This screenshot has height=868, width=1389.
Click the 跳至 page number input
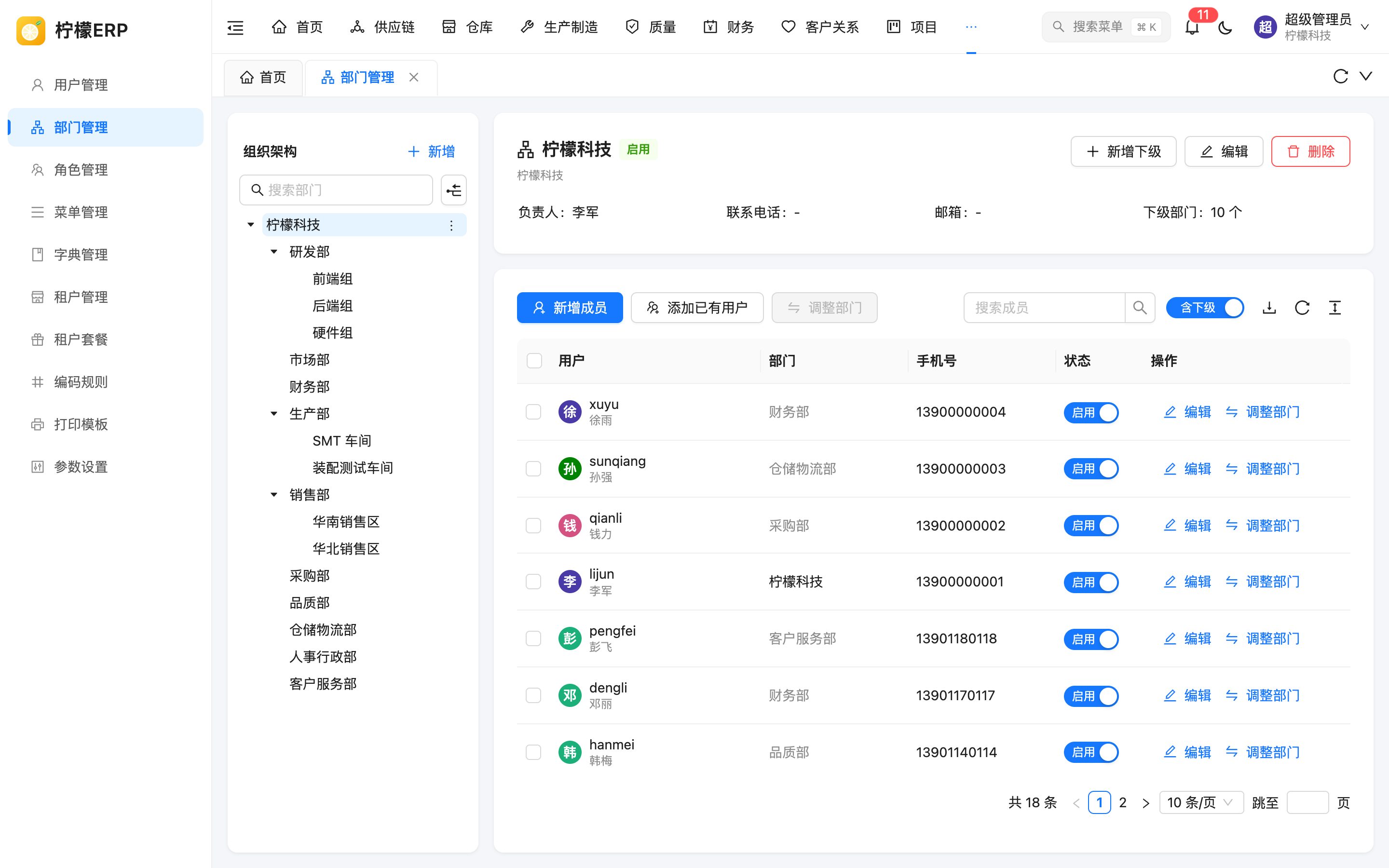click(1307, 802)
